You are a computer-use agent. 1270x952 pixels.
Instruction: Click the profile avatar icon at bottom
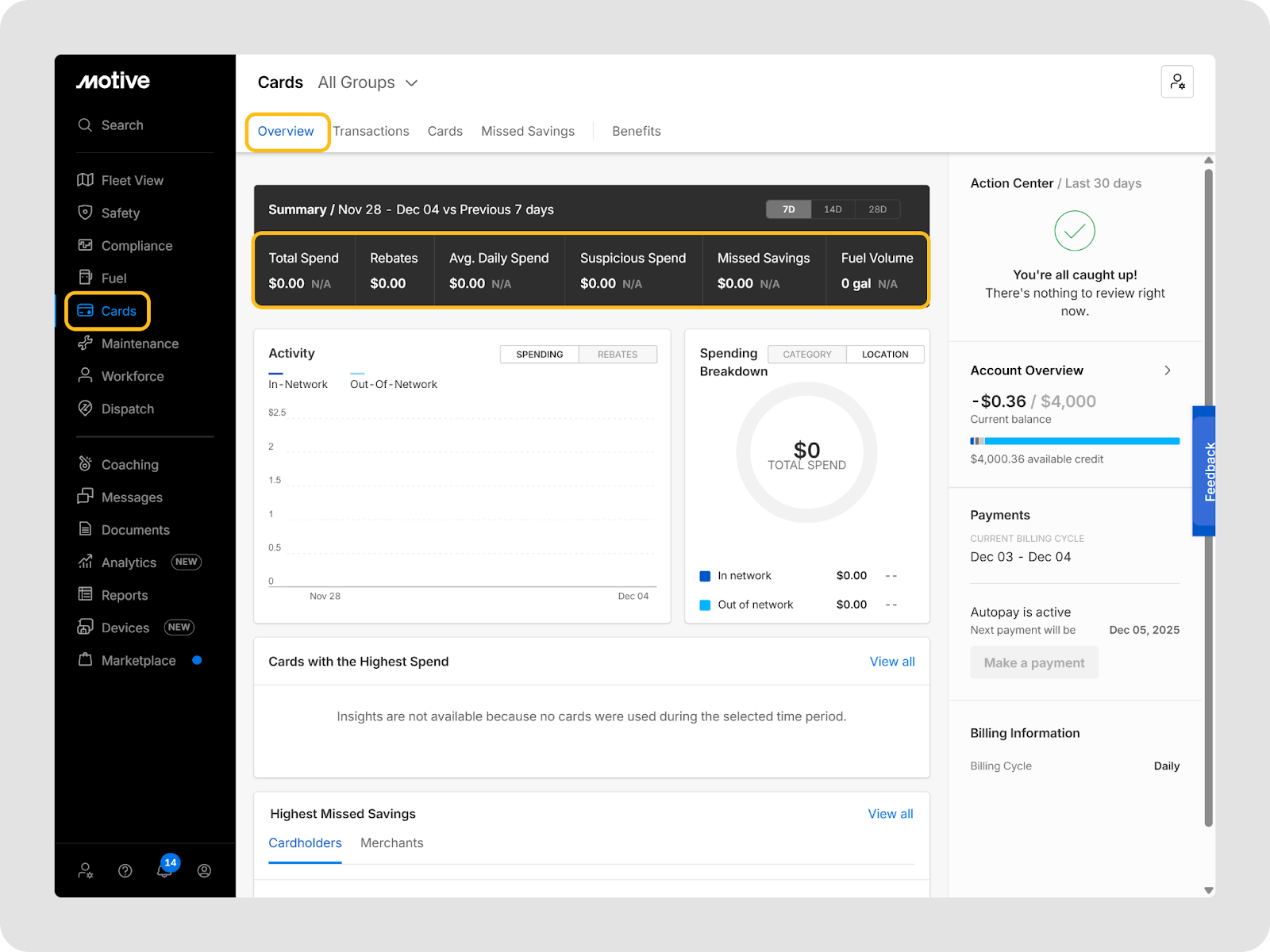tap(204, 871)
